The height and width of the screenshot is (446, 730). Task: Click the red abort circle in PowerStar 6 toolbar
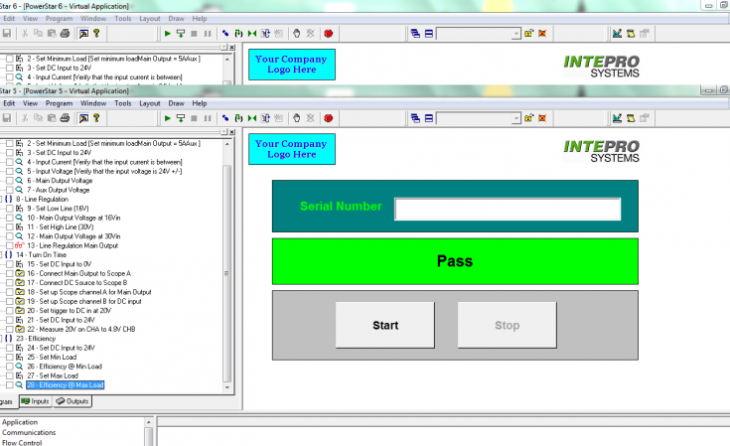tap(329, 34)
